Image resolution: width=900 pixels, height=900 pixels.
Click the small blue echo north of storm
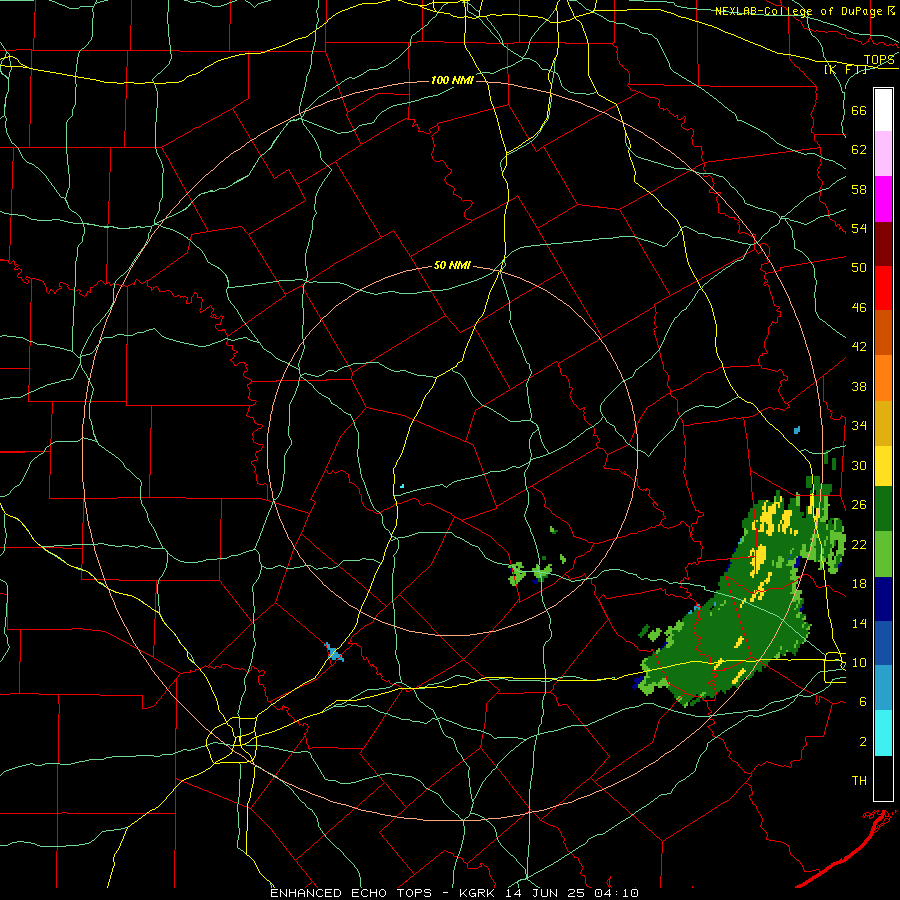797,430
